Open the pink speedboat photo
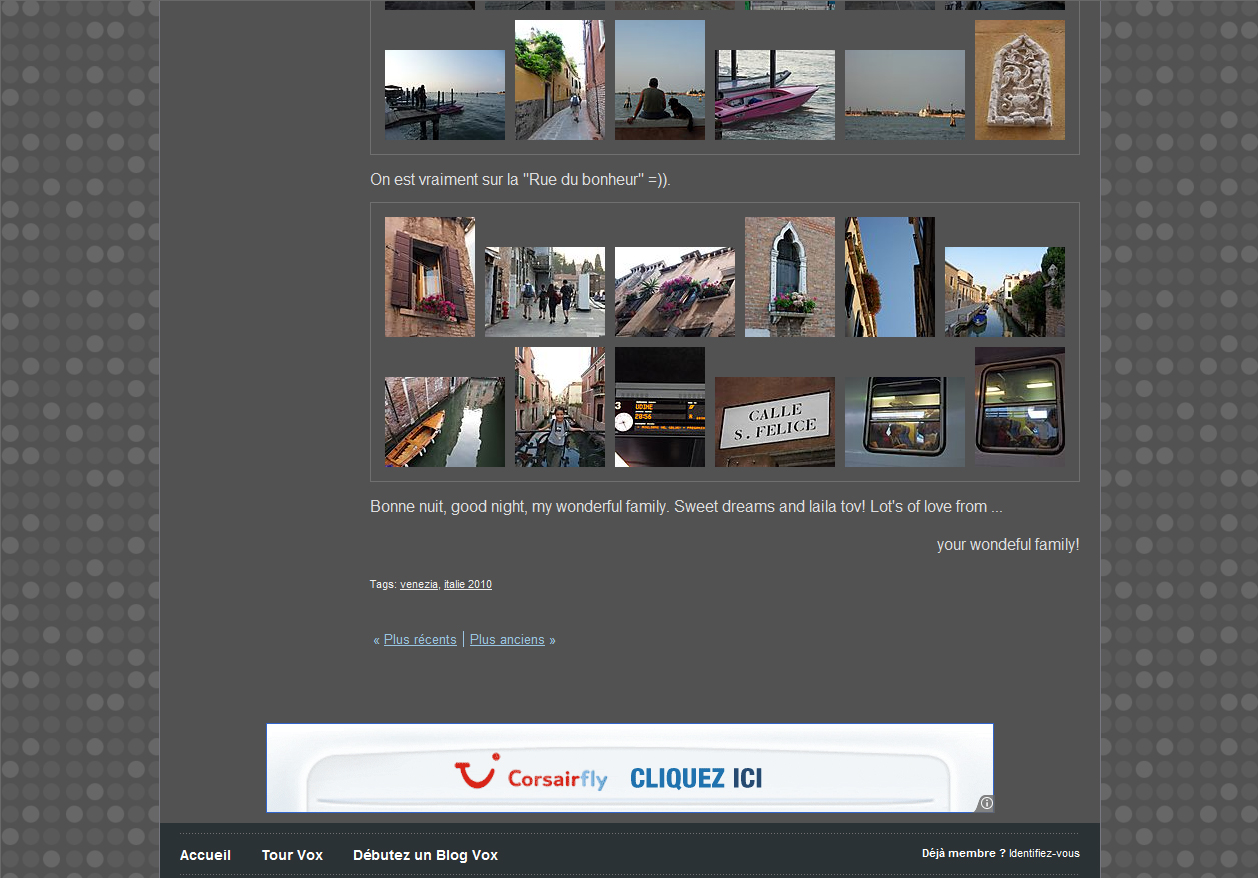The width and height of the screenshot is (1258, 878). (x=775, y=95)
